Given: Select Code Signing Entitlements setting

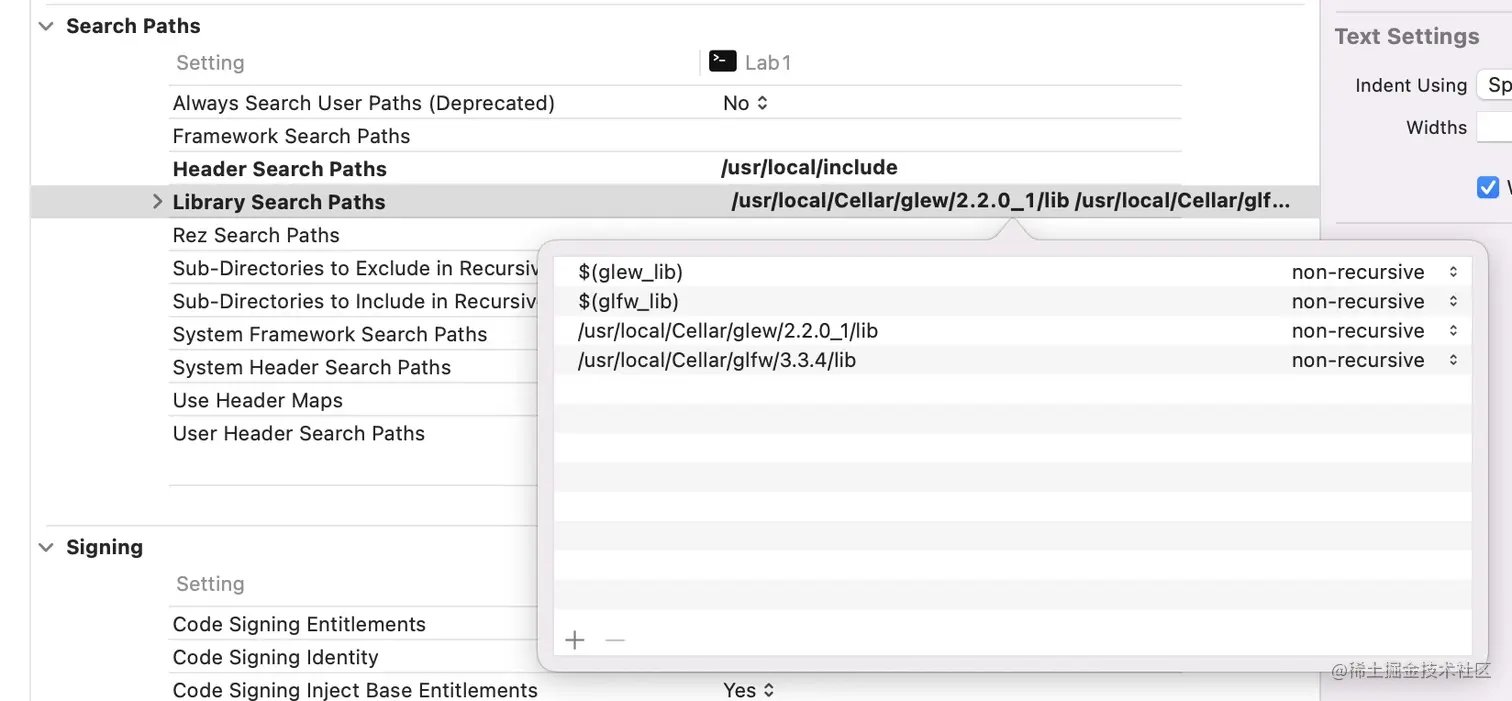Looking at the screenshot, I should (x=299, y=624).
